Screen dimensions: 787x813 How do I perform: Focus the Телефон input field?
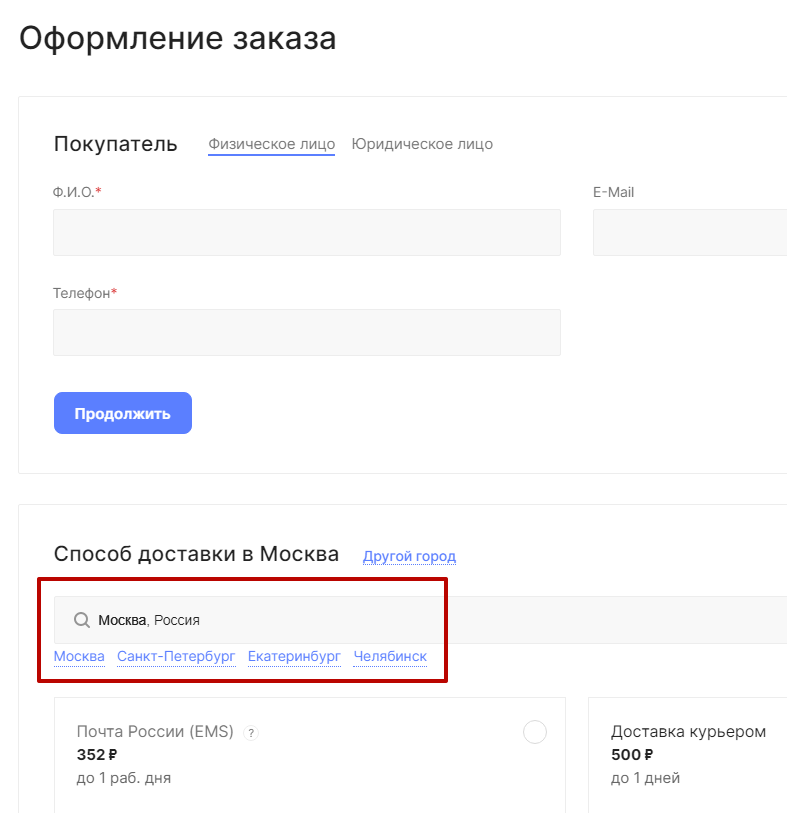click(x=307, y=332)
